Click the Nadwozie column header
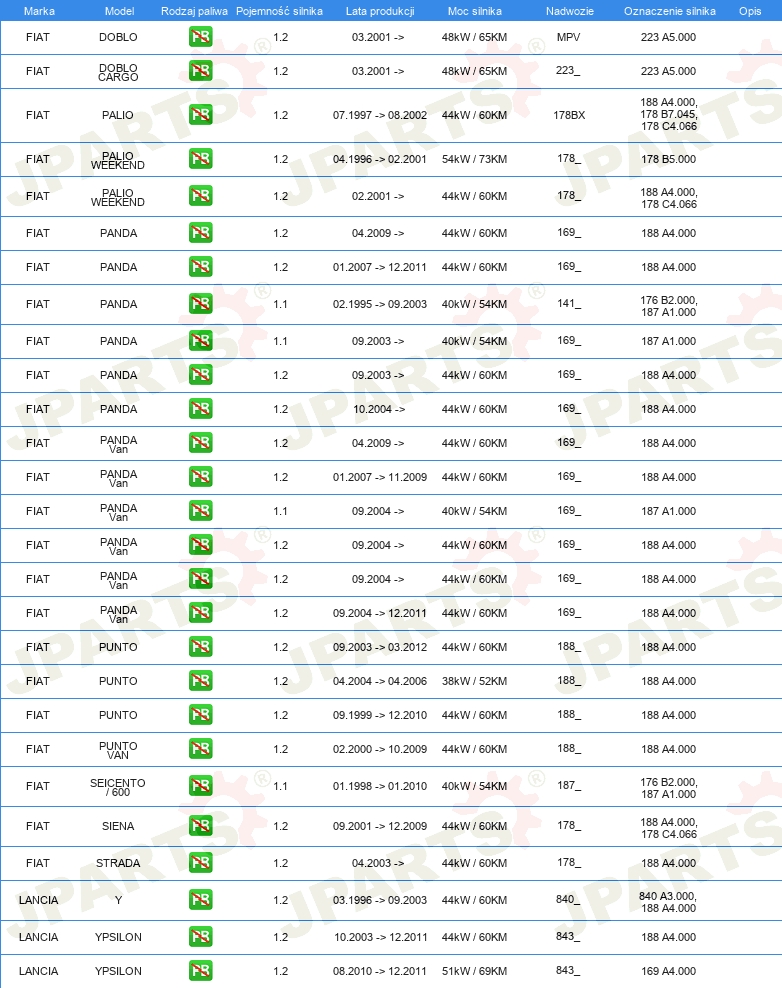 coord(570,11)
